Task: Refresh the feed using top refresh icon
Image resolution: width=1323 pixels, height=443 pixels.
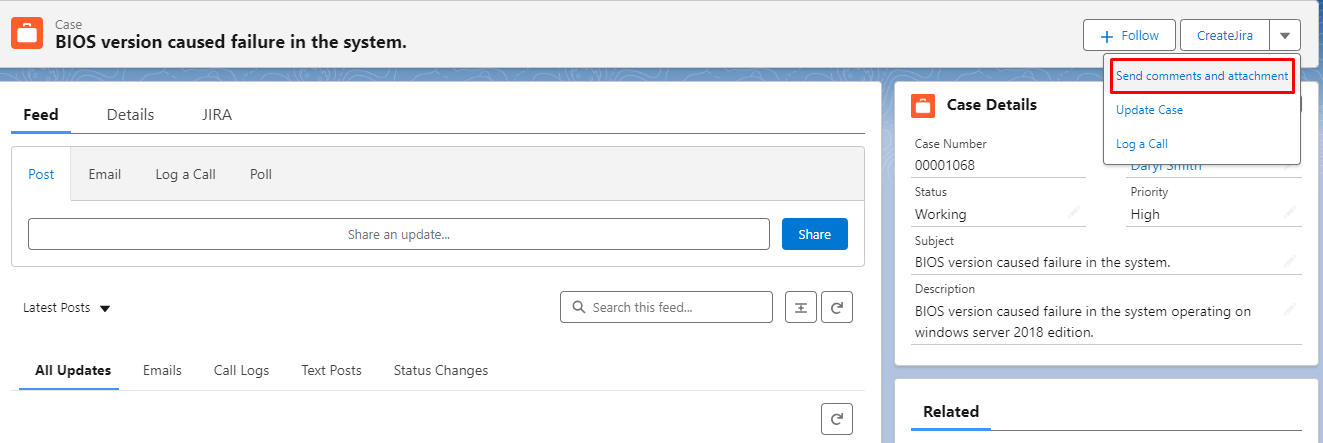Action: pos(837,307)
